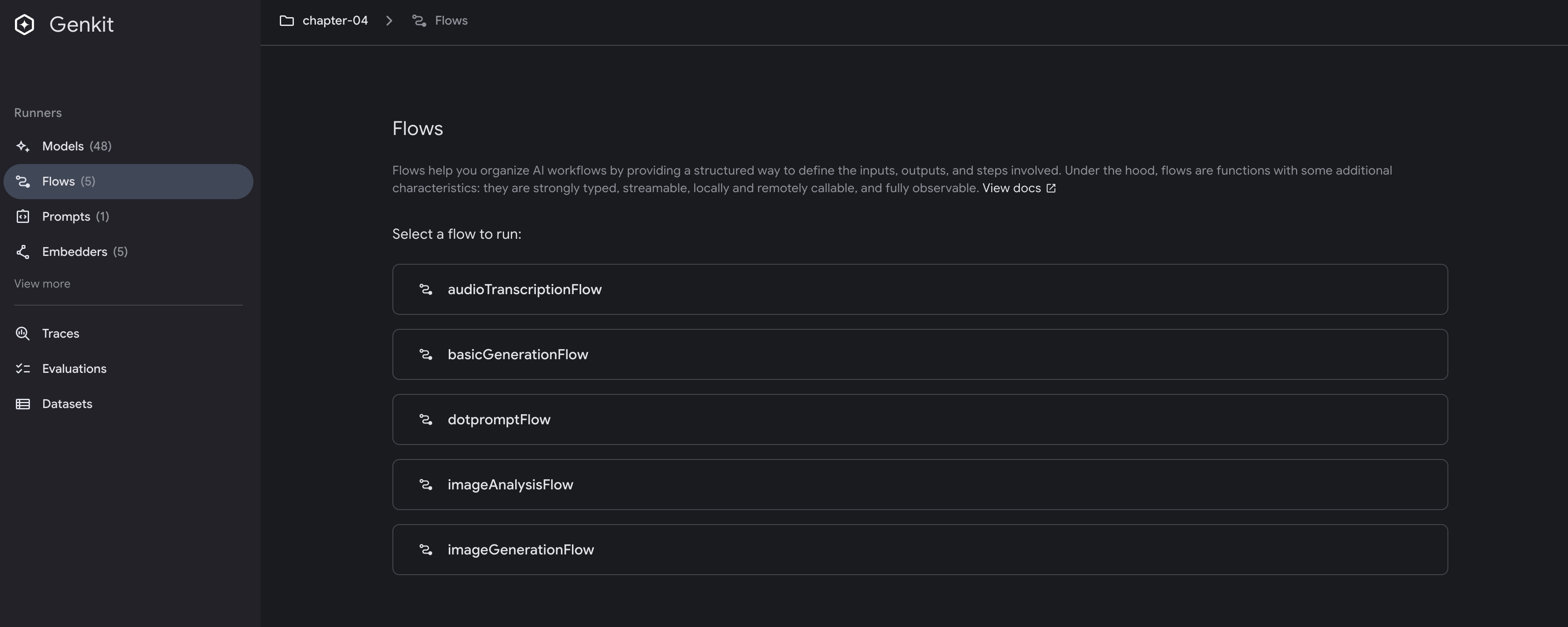Click the Prompts icon in sidebar
The image size is (1568, 627).
[x=22, y=216]
